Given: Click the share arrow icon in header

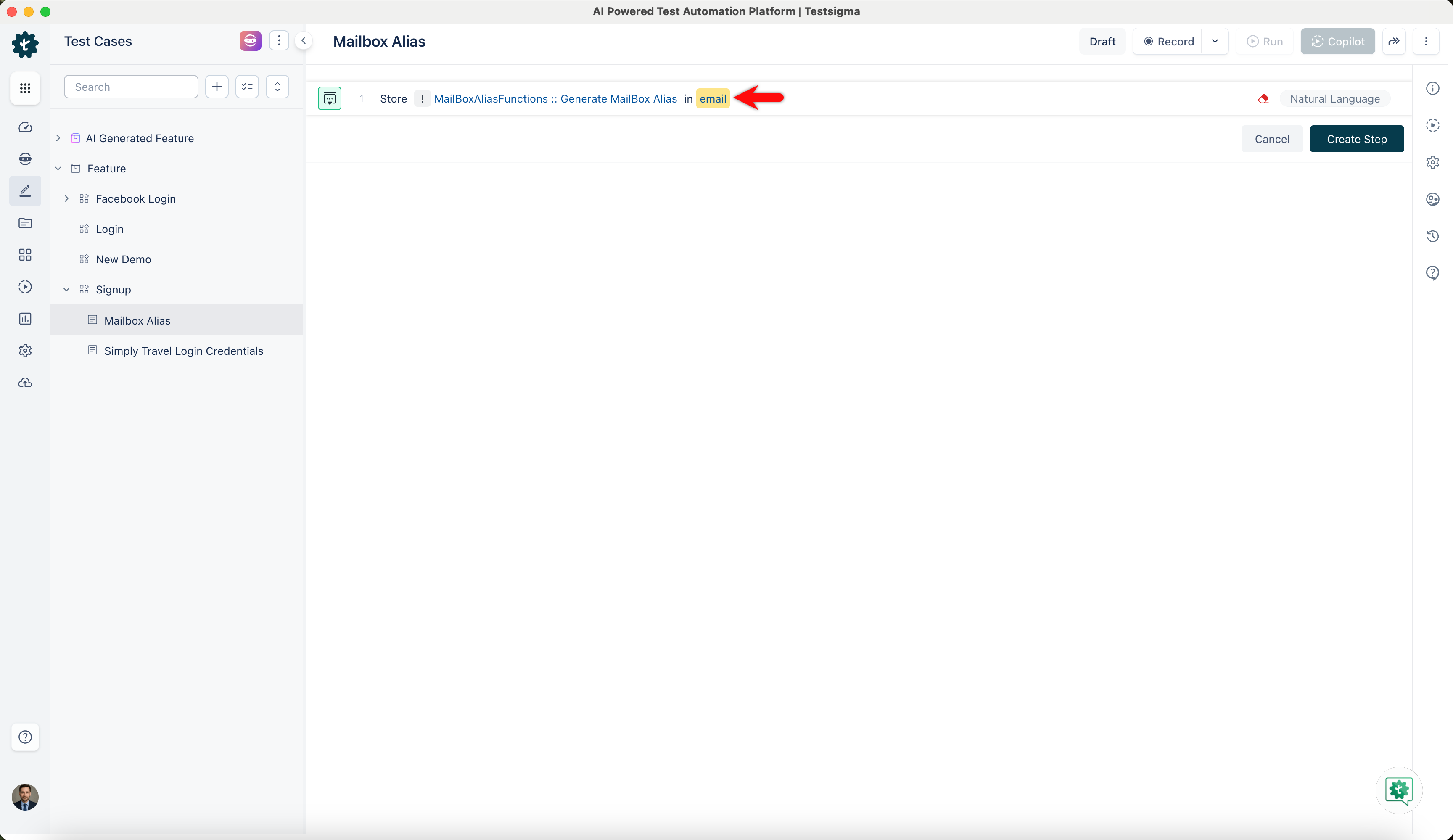Looking at the screenshot, I should (x=1394, y=42).
